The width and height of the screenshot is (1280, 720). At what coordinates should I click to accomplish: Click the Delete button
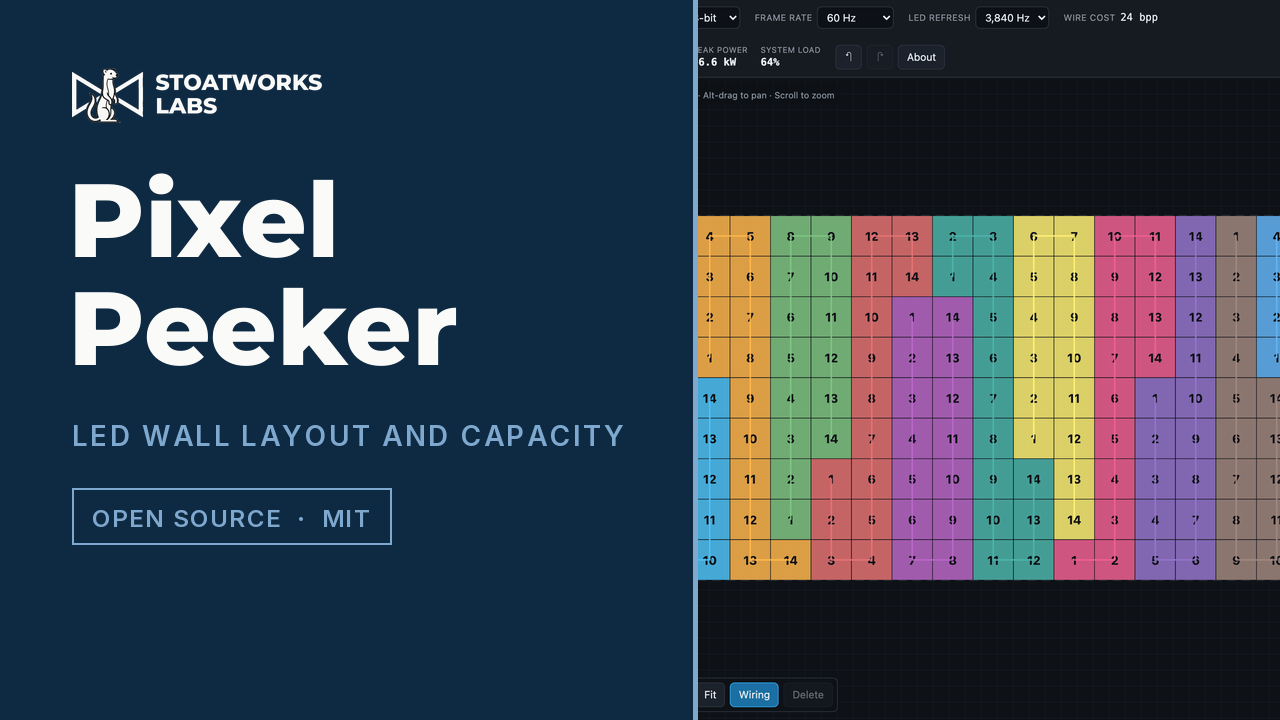(x=808, y=695)
